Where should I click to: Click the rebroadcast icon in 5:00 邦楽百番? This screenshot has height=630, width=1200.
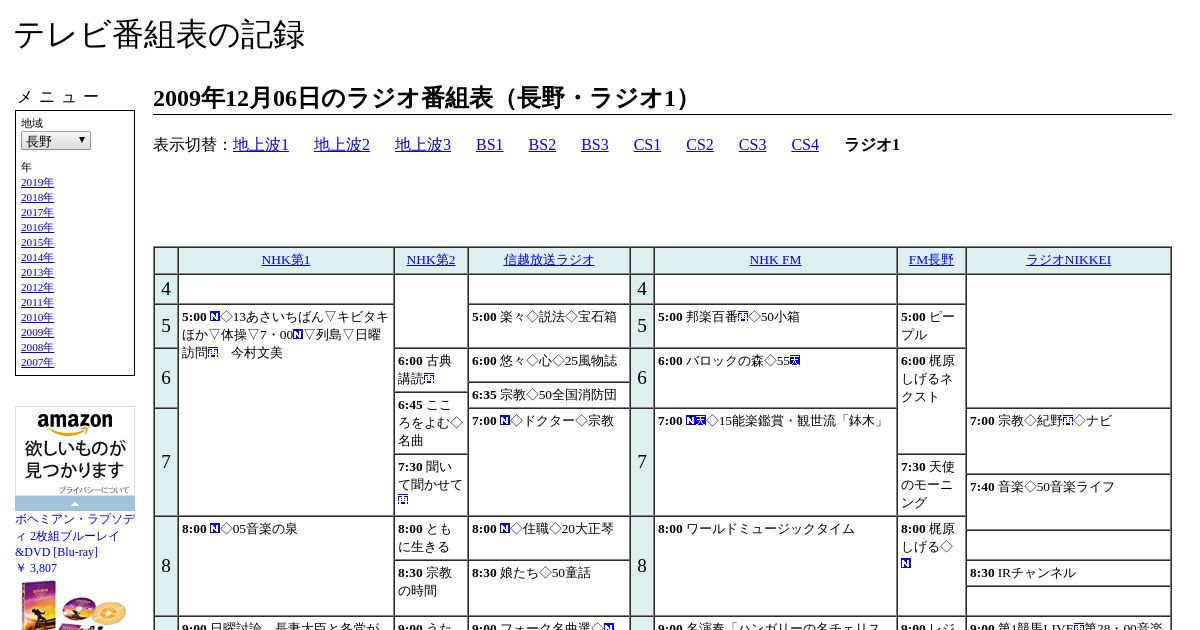pyautogui.click(x=743, y=317)
